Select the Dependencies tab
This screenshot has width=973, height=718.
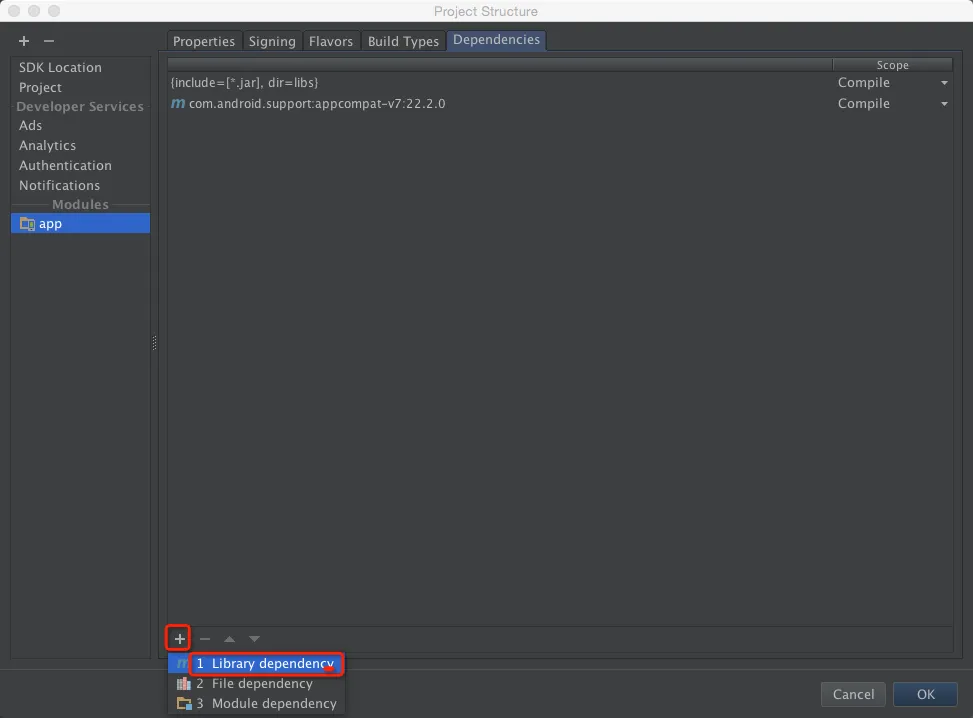(x=496, y=40)
